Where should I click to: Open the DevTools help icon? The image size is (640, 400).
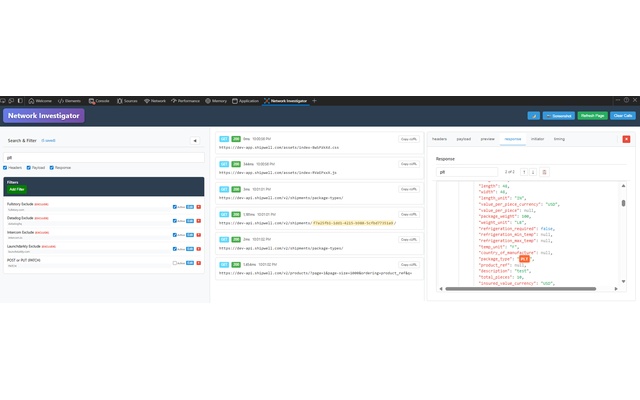coord(626,100)
